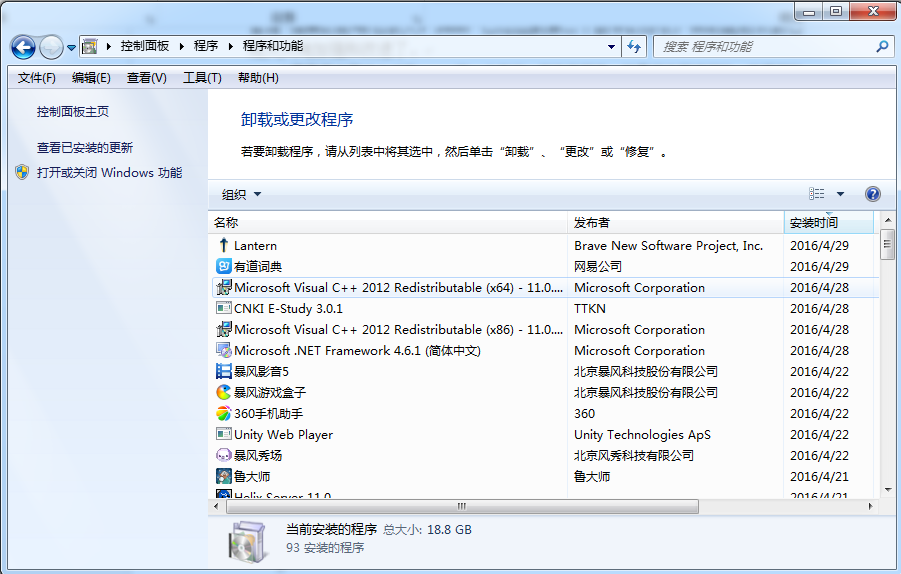Go to 控制面板主页 link
The image size is (901, 574).
73,112
